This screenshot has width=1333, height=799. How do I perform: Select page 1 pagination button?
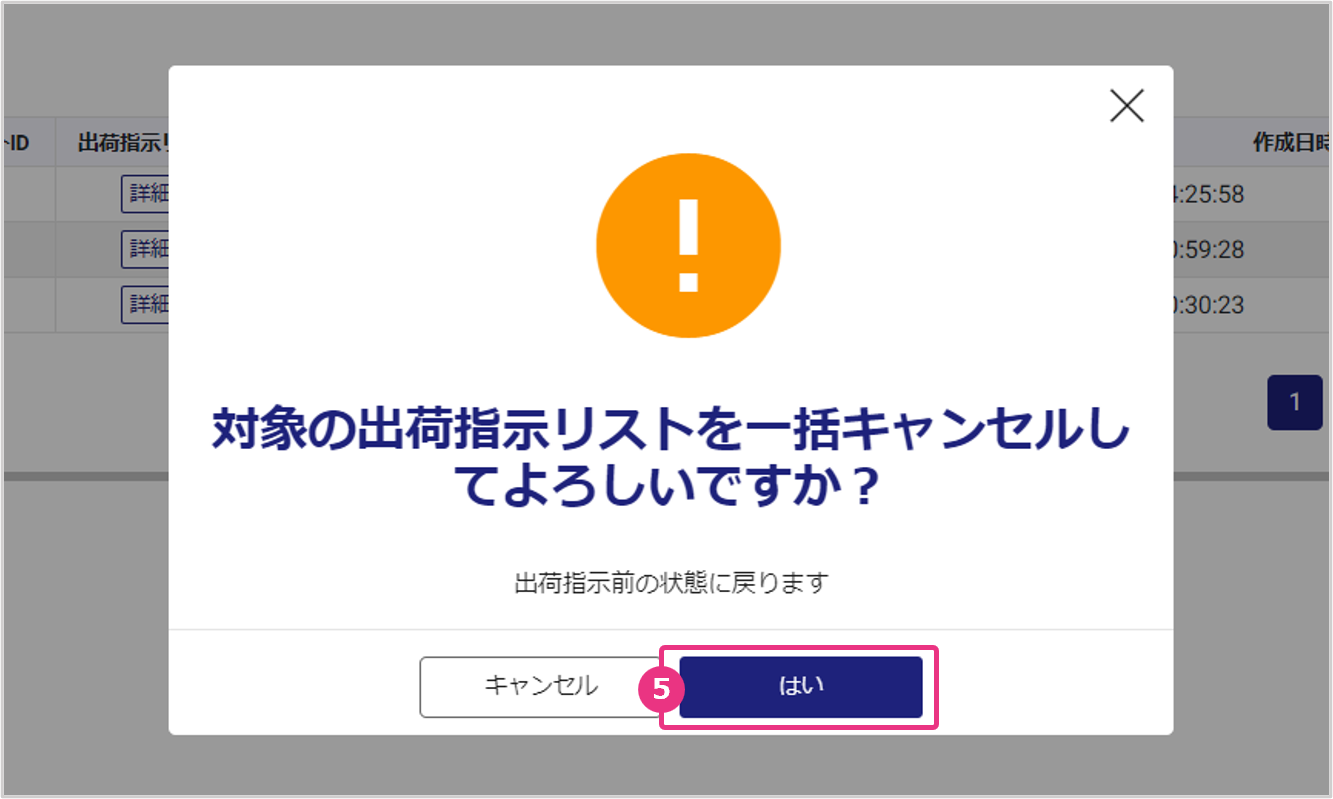click(1295, 403)
